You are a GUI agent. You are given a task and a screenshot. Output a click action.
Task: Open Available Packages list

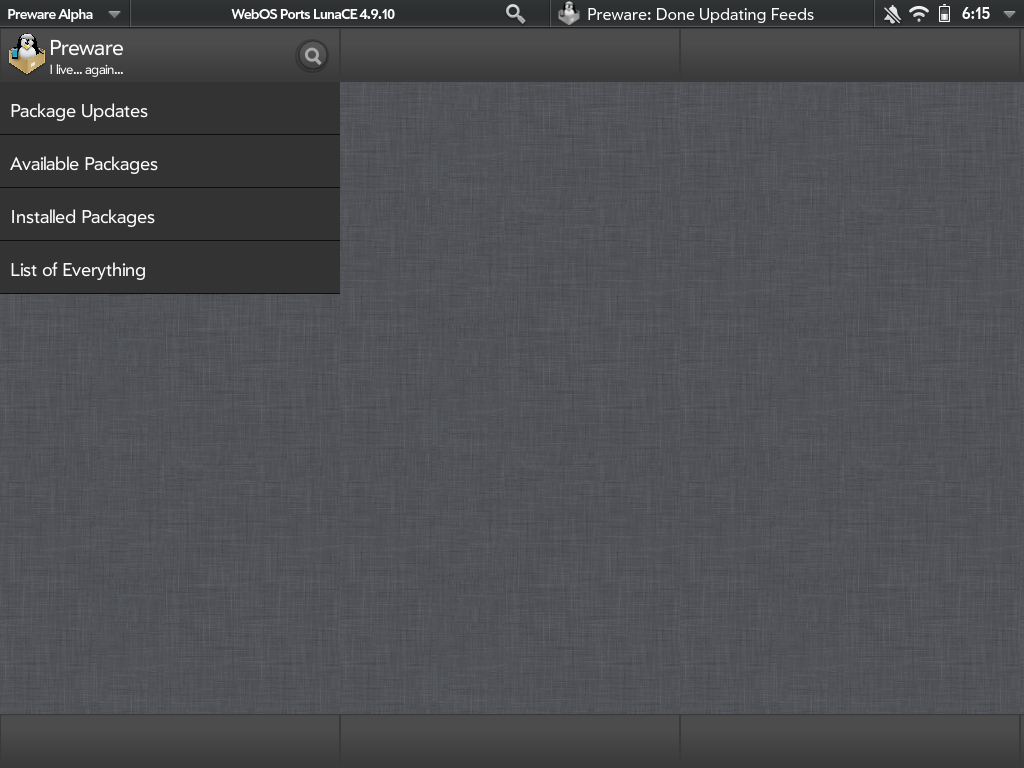170,162
